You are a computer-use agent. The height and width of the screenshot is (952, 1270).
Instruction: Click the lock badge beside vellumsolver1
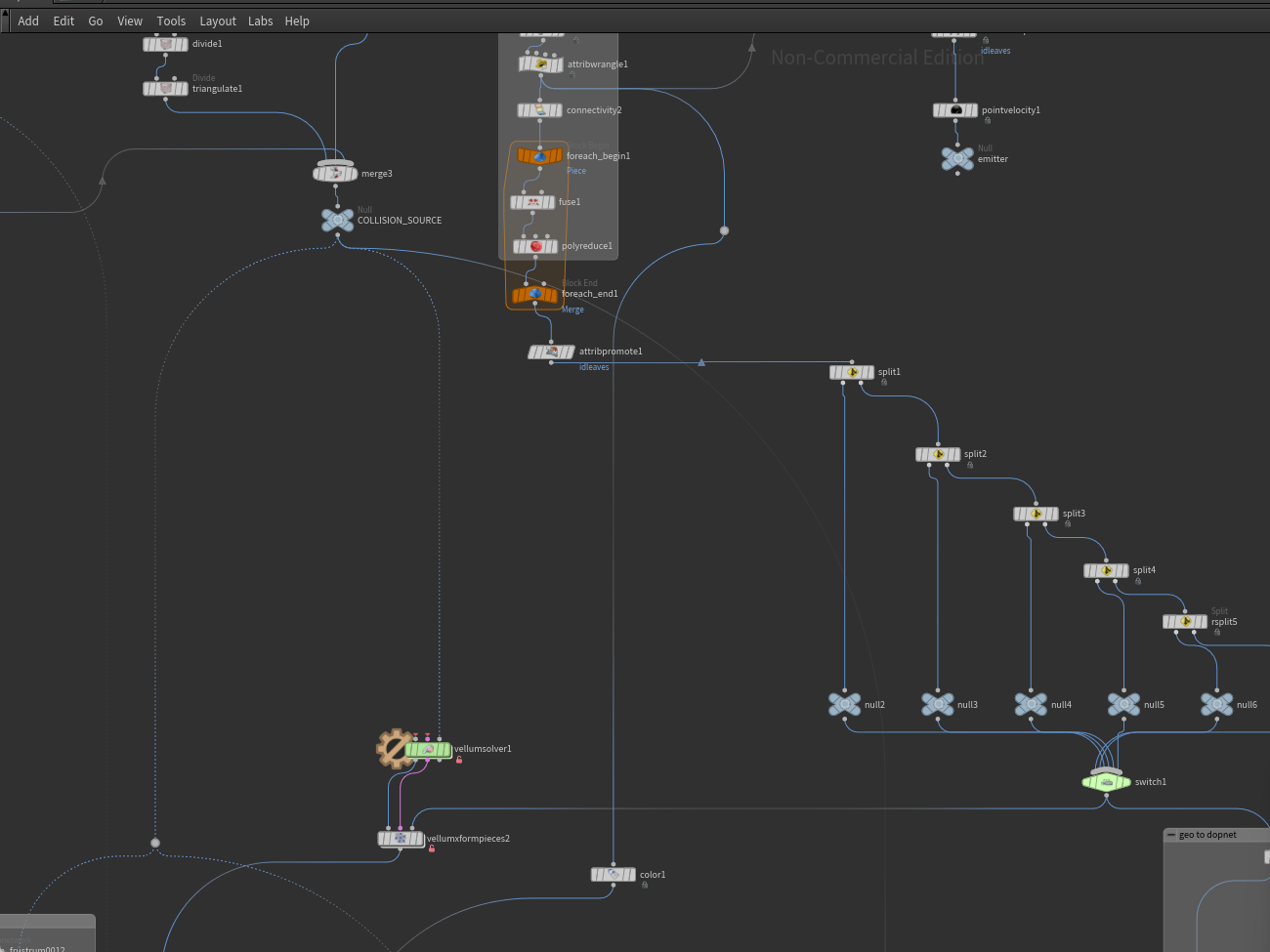(x=459, y=760)
